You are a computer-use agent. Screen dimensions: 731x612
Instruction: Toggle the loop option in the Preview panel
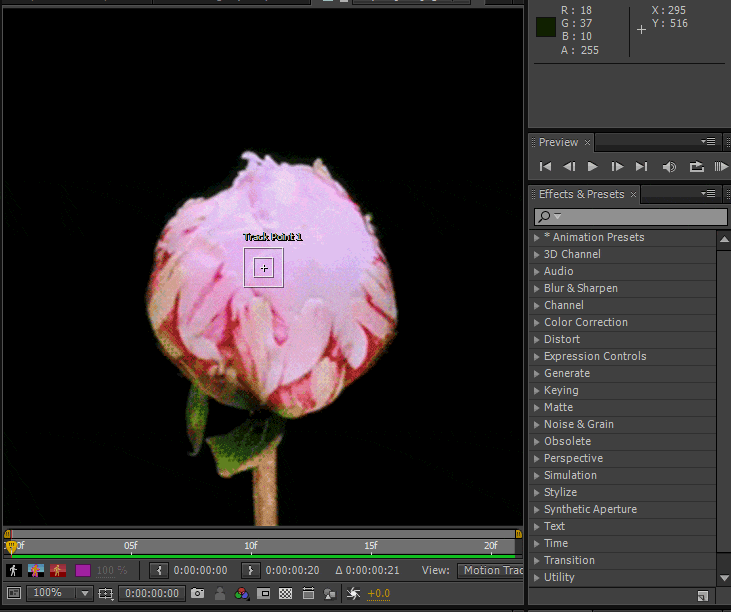[696, 167]
